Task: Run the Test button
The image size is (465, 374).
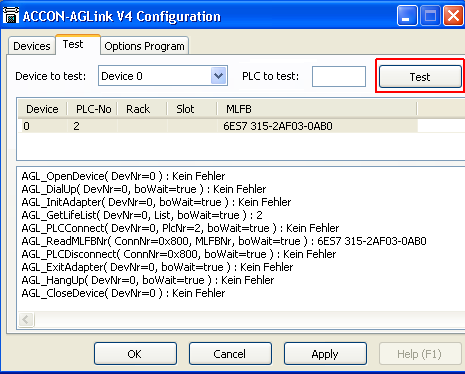Action: [x=420, y=77]
